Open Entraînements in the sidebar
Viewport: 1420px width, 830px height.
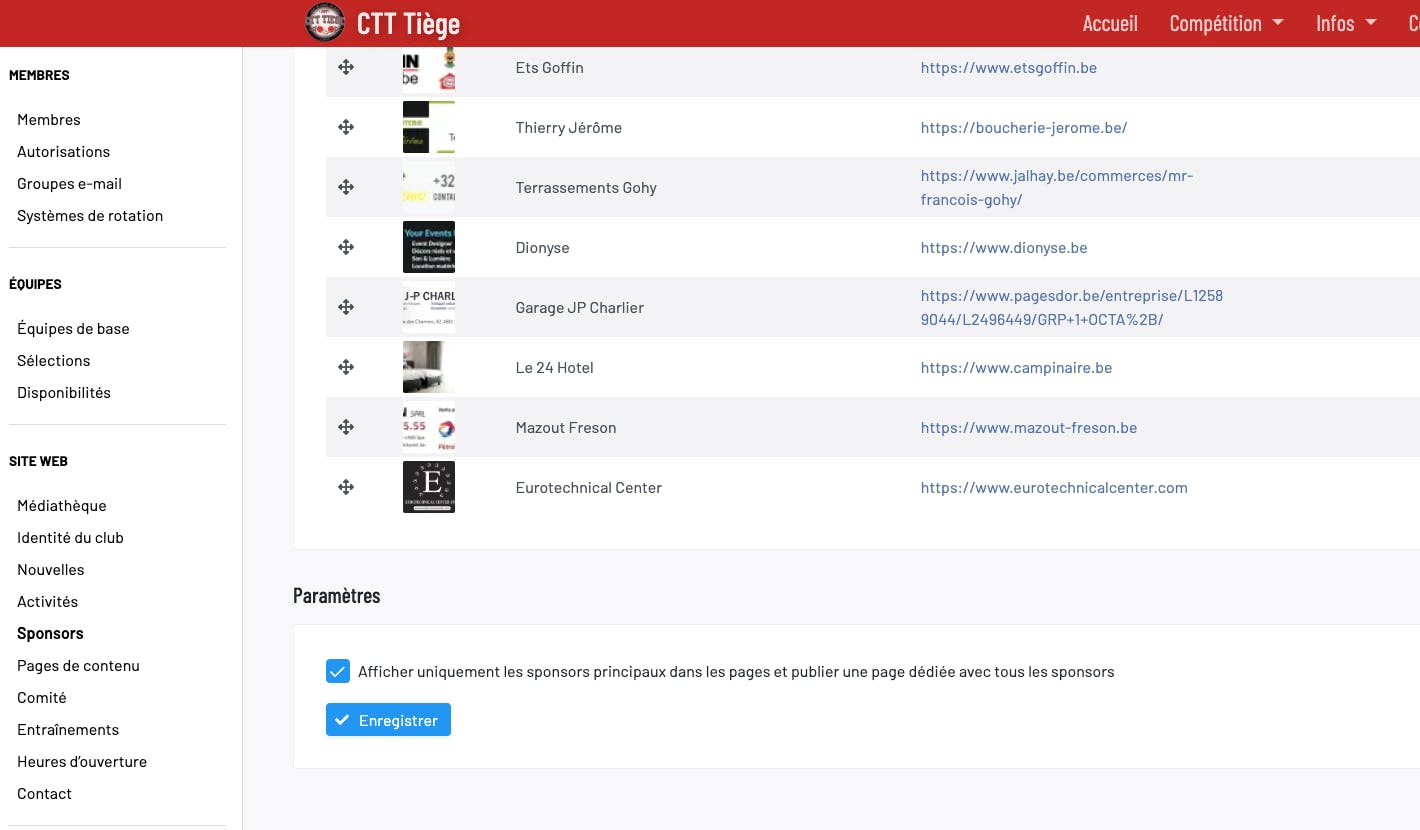68,730
